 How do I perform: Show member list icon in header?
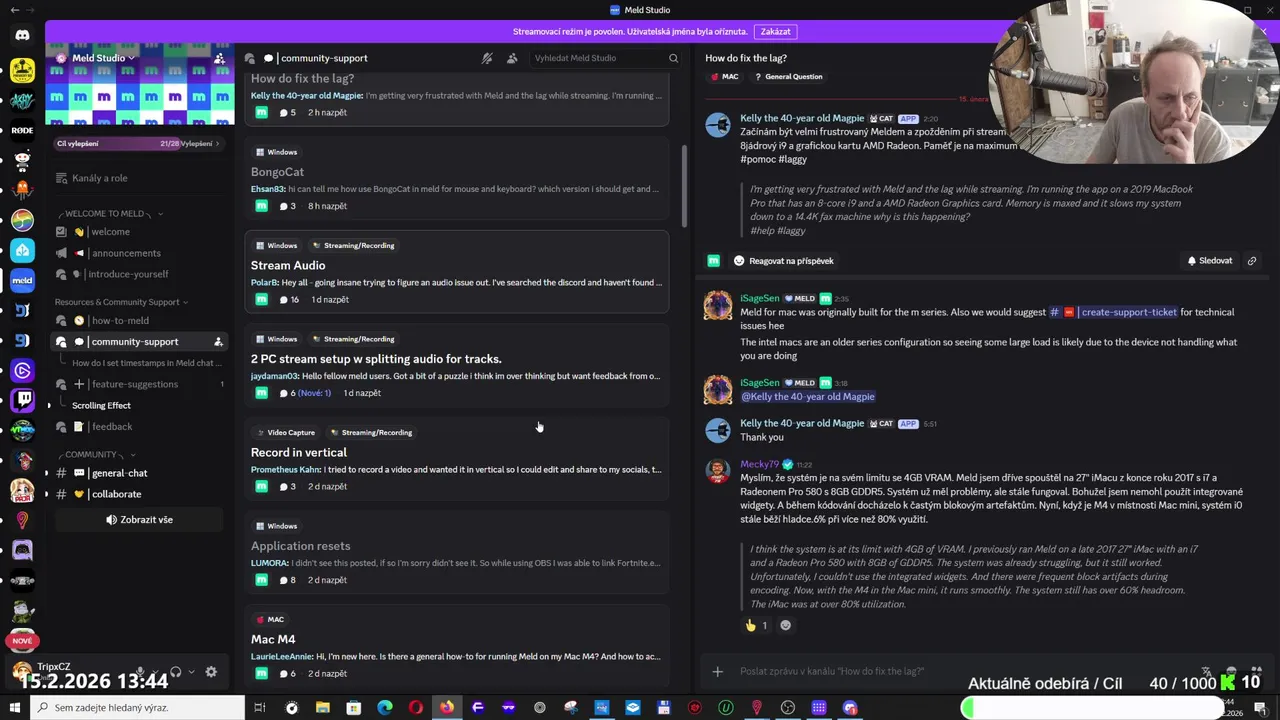click(512, 58)
